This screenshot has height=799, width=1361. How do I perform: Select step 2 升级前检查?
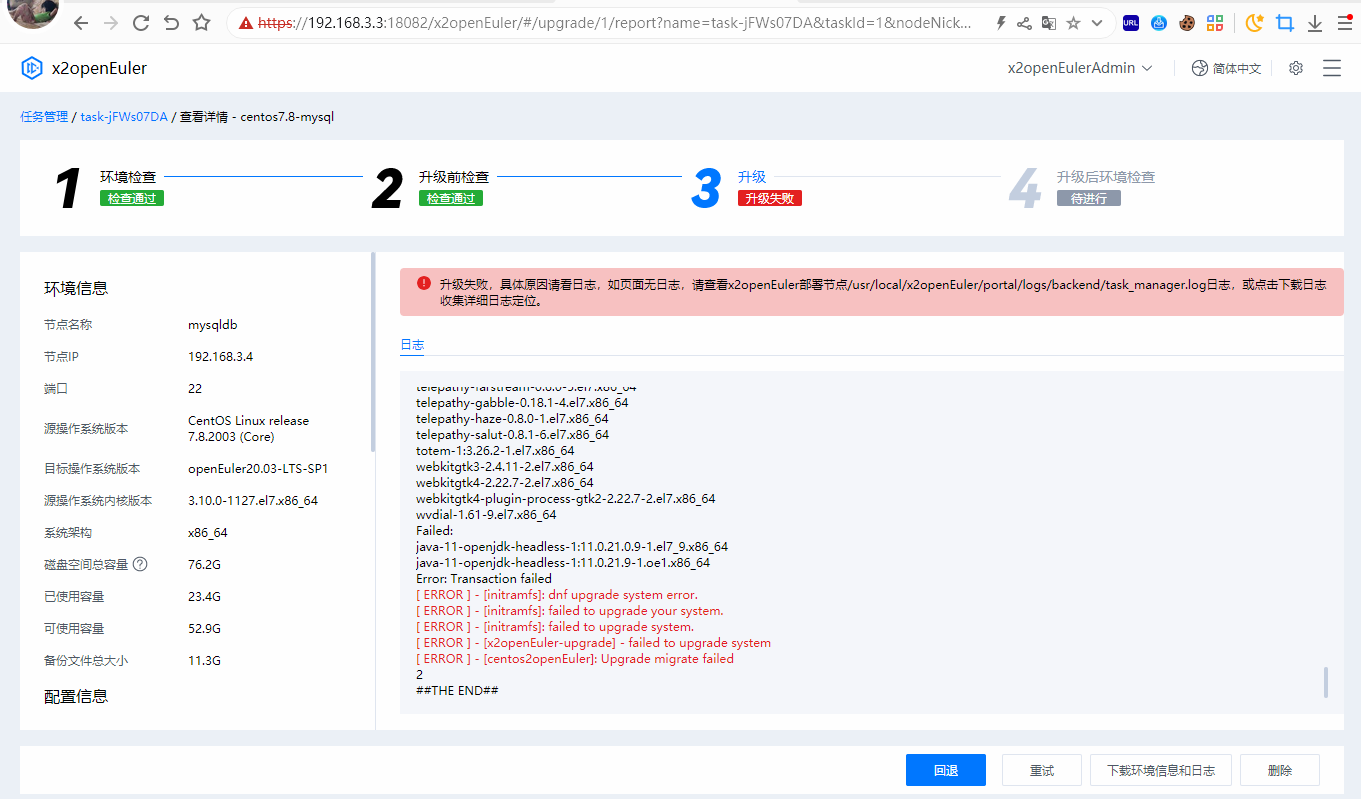point(454,177)
